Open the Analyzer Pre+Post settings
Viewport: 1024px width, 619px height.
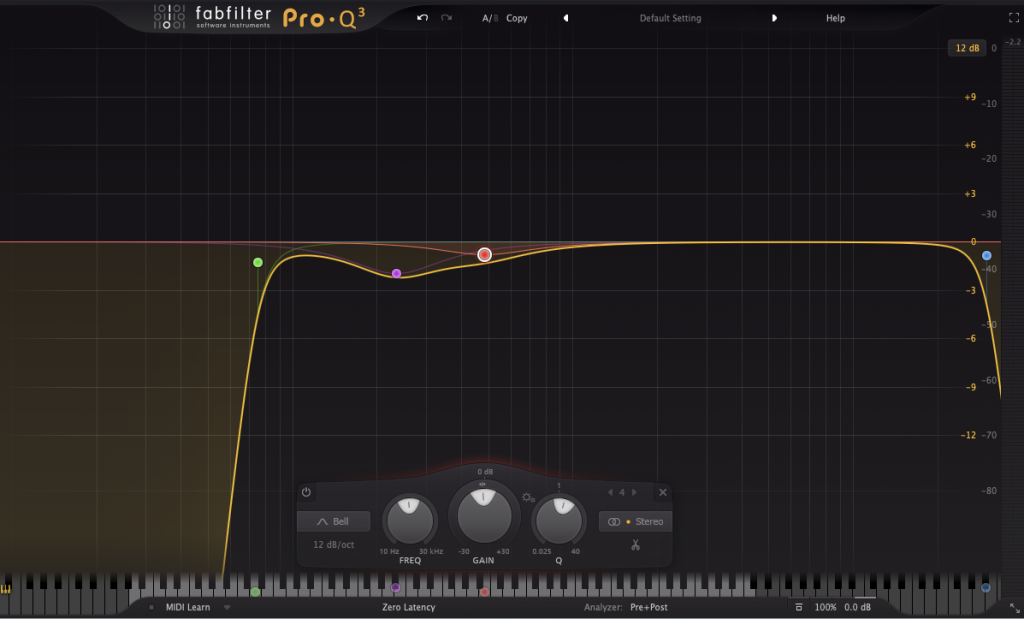coord(648,607)
